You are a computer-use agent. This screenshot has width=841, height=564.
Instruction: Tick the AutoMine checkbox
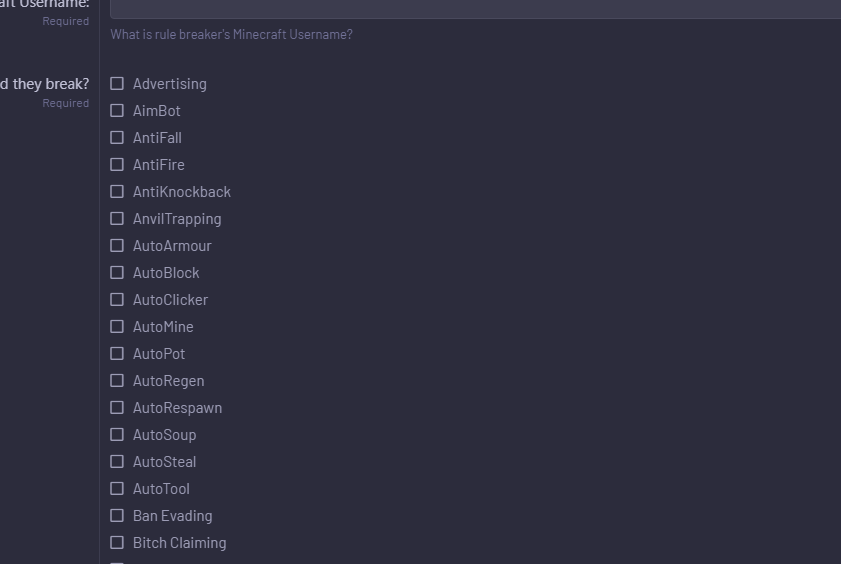[x=117, y=326]
